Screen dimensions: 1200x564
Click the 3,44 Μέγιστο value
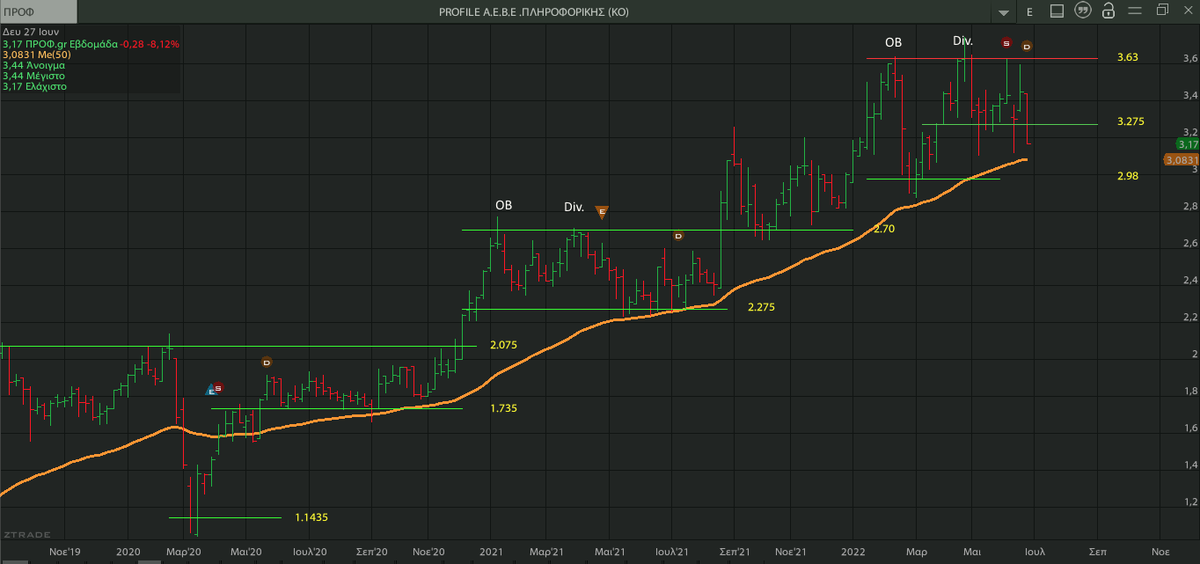(x=34, y=76)
